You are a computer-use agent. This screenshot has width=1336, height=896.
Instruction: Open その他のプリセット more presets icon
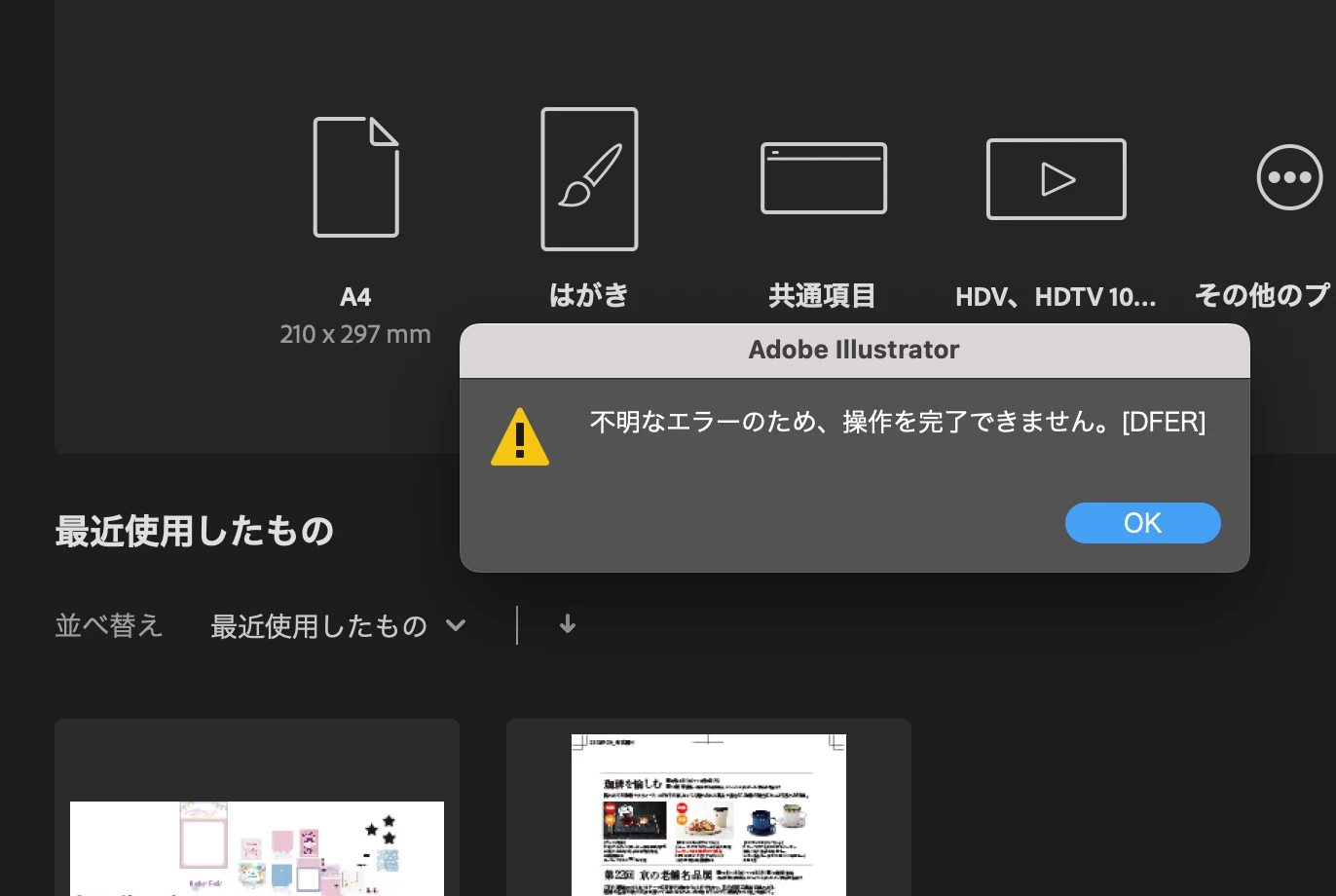pyautogui.click(x=1289, y=177)
